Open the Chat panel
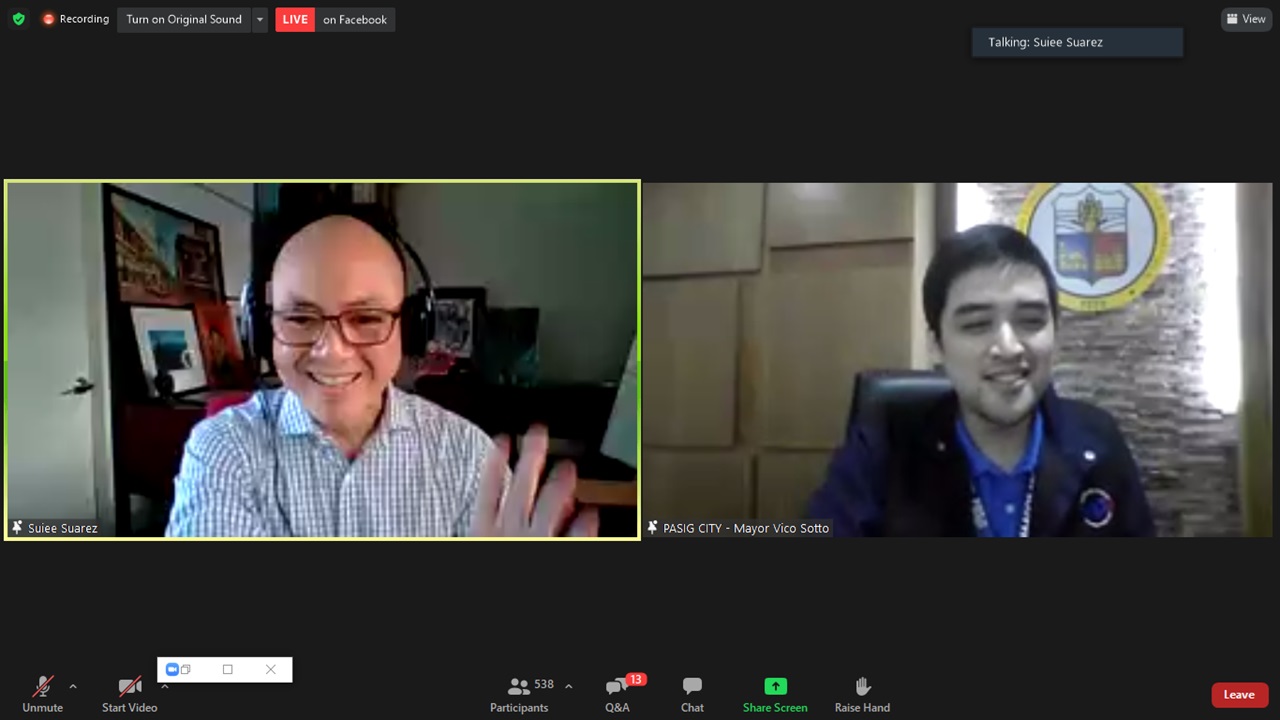 (692, 694)
